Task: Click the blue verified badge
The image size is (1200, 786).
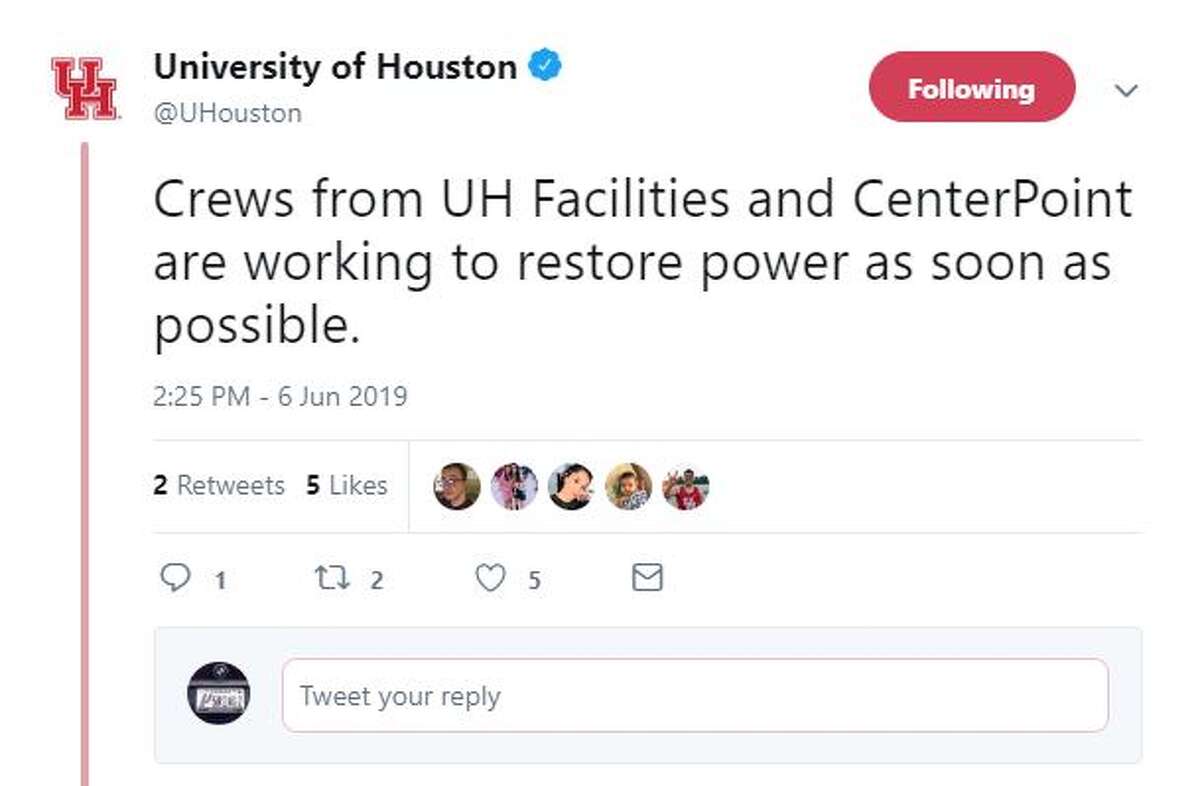Action: pos(545,68)
